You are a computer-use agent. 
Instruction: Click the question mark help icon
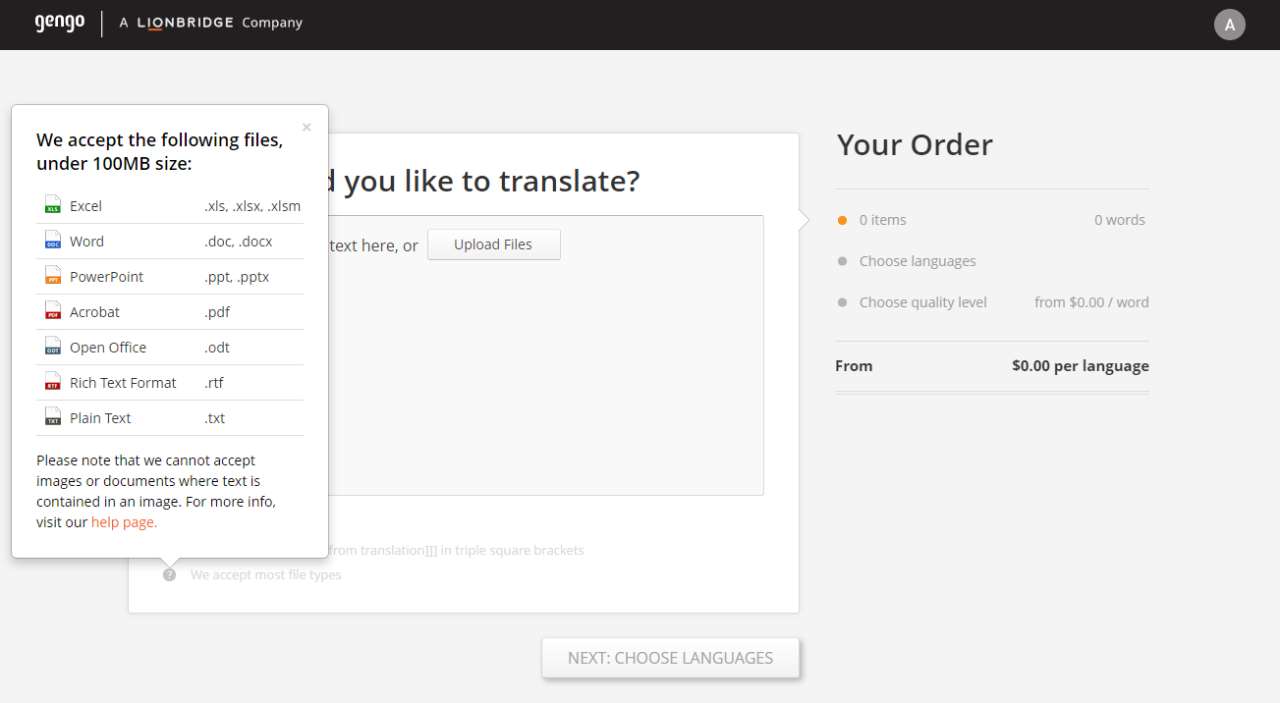click(169, 574)
